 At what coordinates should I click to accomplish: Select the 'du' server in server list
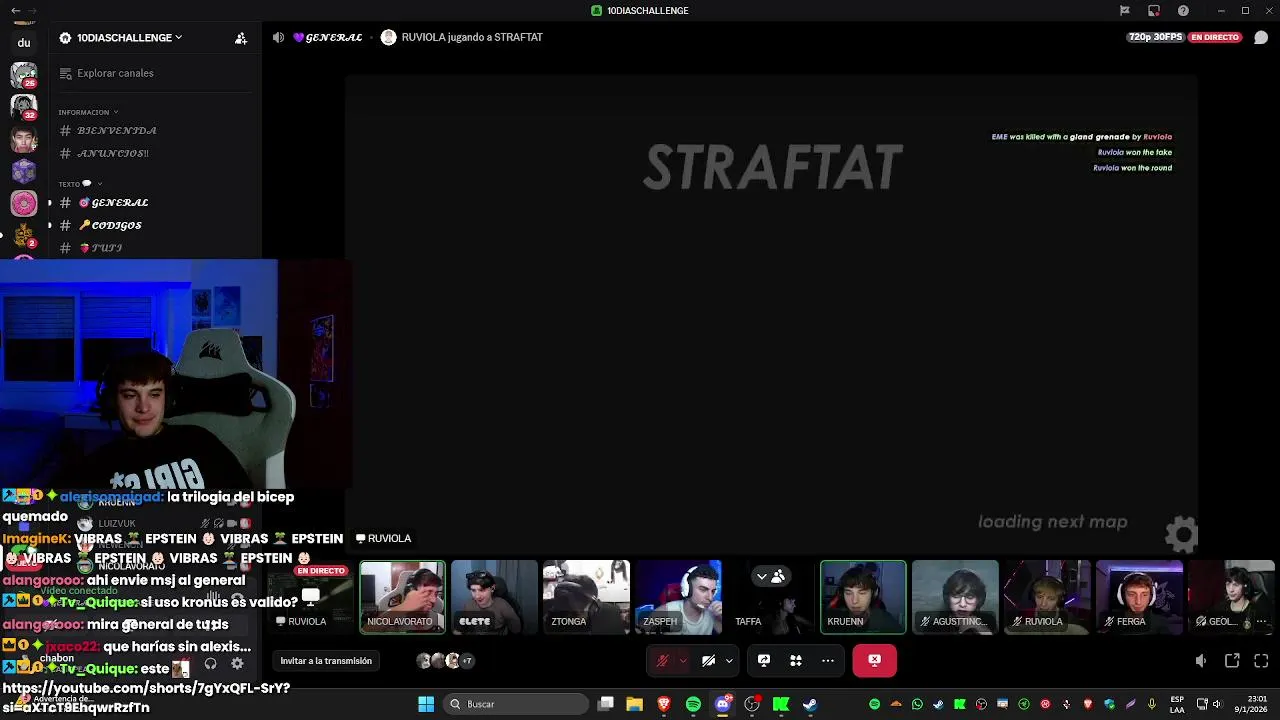24,43
